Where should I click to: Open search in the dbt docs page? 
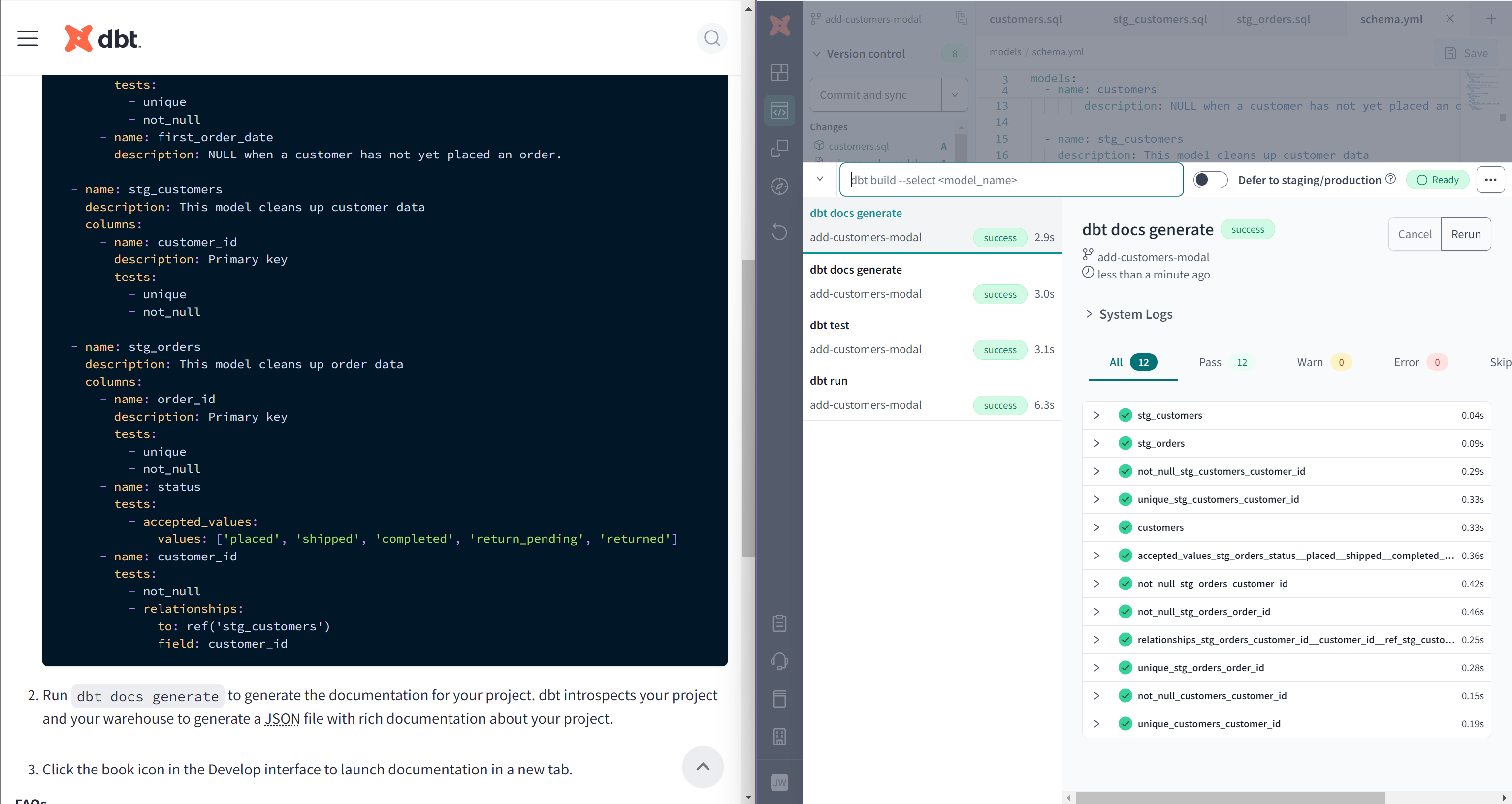coord(711,39)
